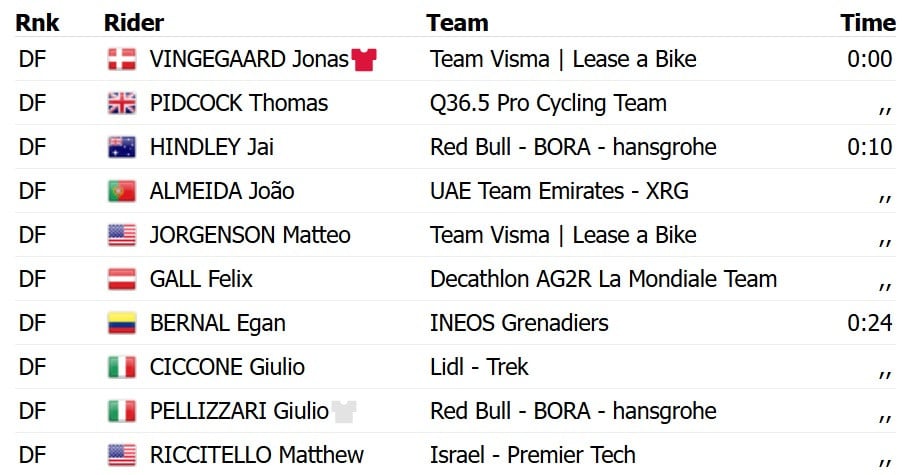Click the Colombian flag beside Bernal
The width and height of the screenshot is (902, 475).
pos(122,323)
